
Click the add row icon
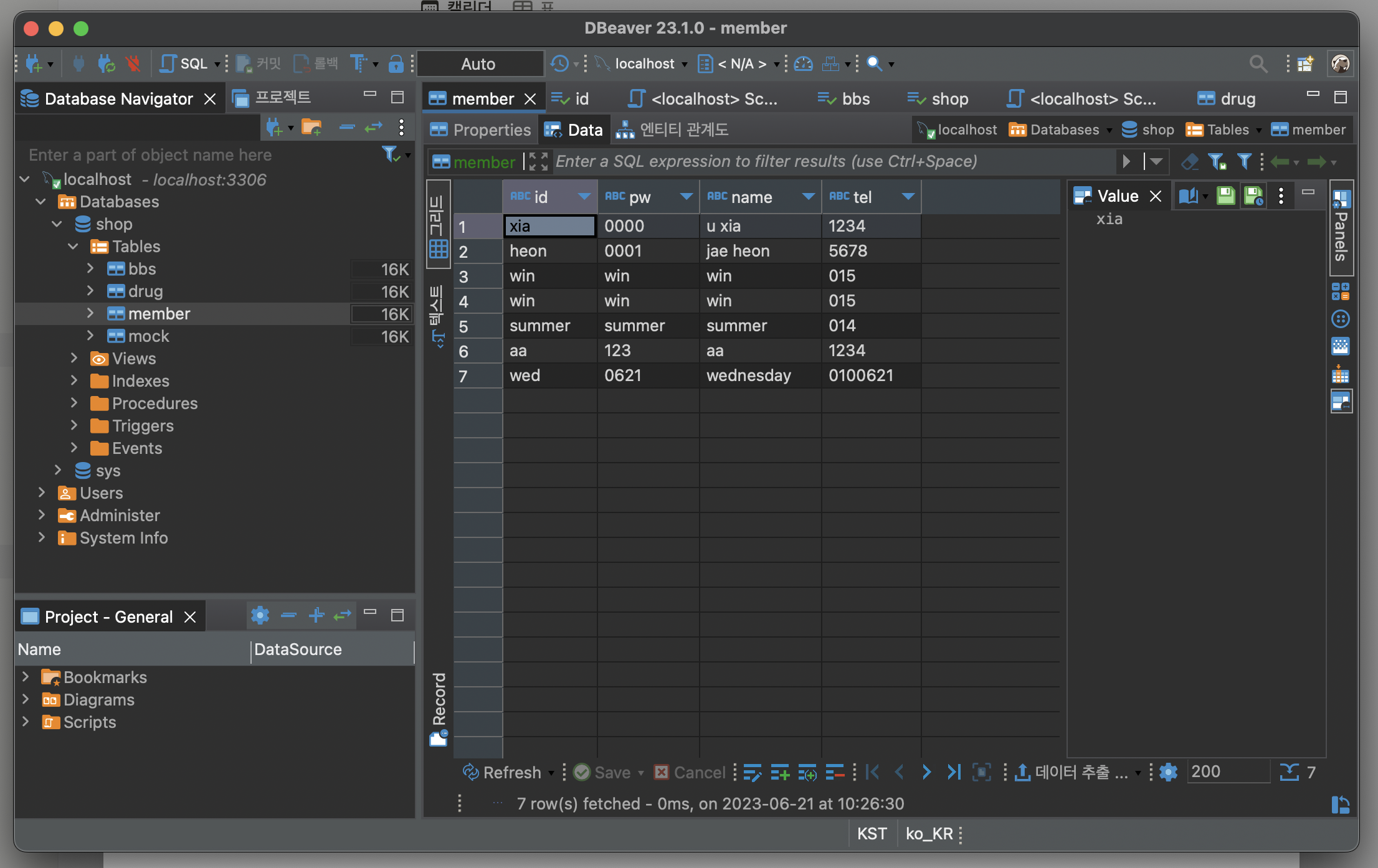coord(780,772)
